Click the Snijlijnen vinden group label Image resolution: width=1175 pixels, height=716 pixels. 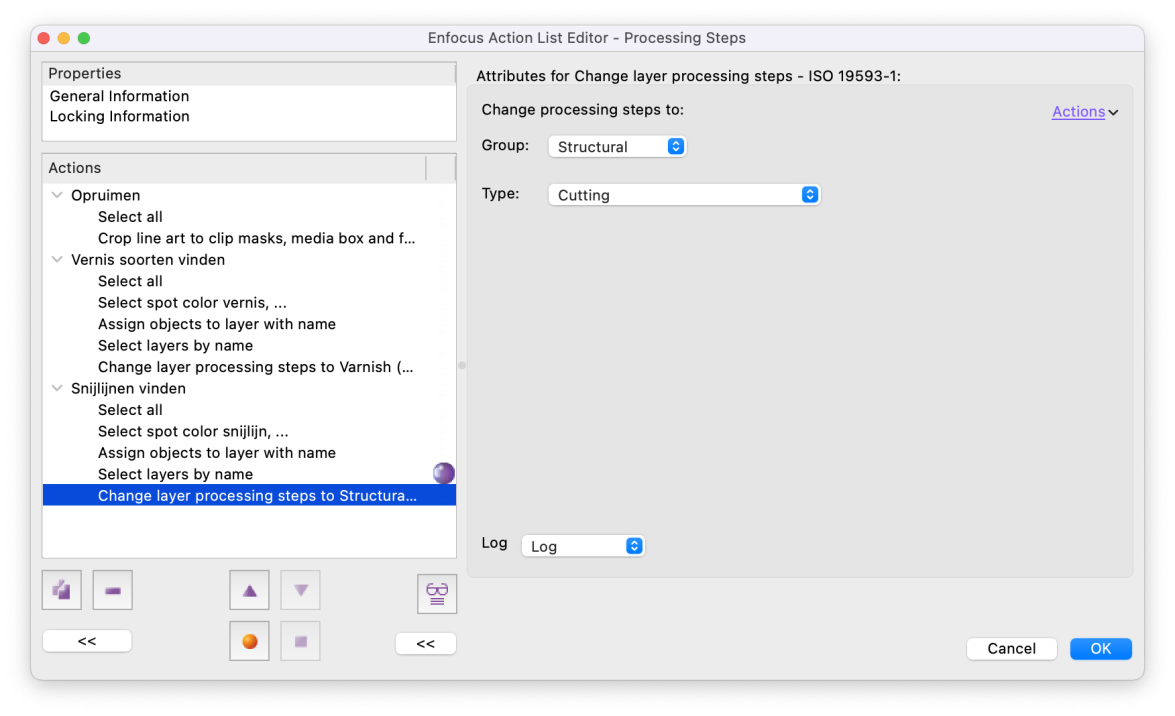point(128,388)
